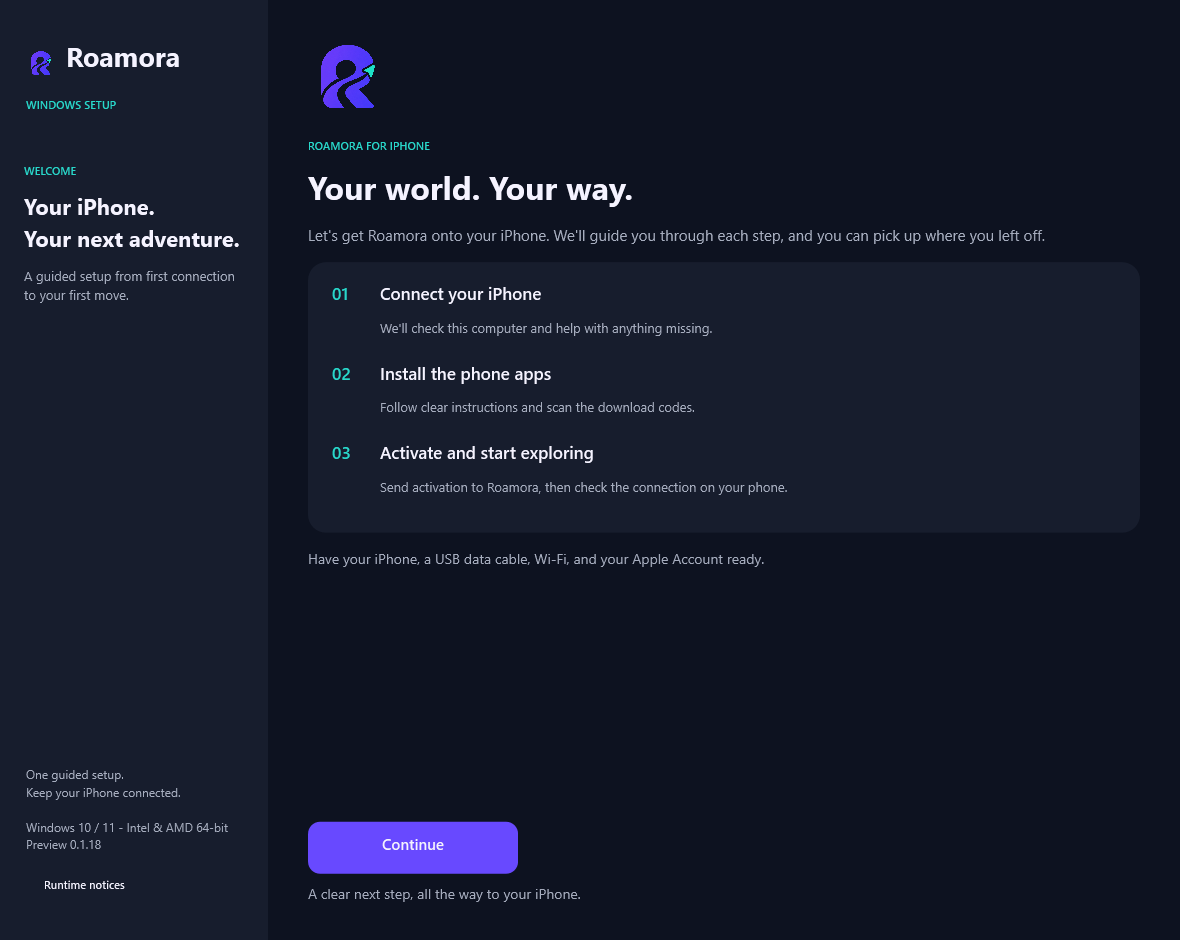The height and width of the screenshot is (940, 1180).
Task: Click the 'Preview 0.1.18' version text
Action: click(x=63, y=844)
